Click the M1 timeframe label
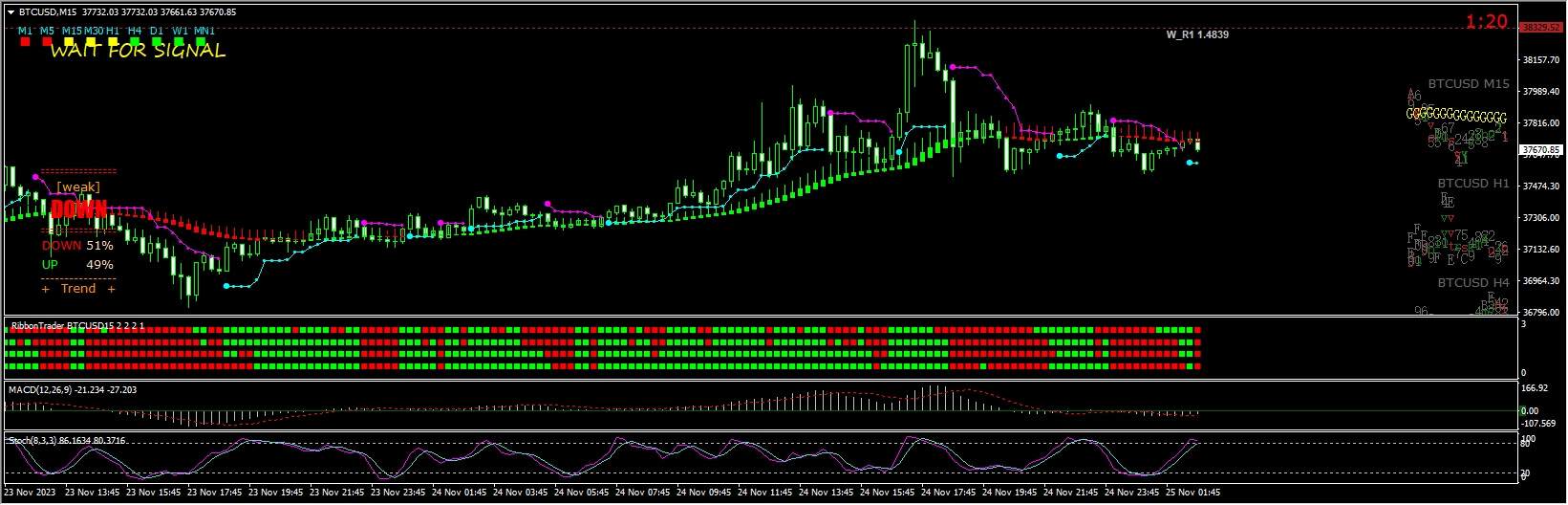 (x=25, y=31)
